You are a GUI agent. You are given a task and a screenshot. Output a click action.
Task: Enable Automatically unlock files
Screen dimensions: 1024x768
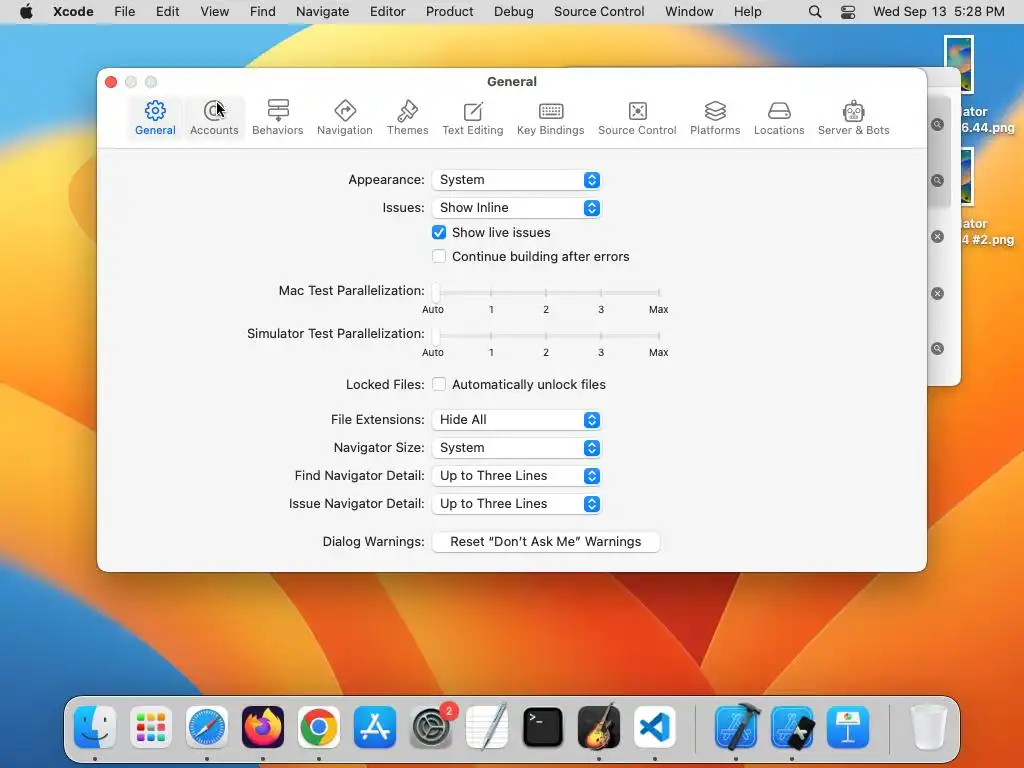[x=439, y=385]
